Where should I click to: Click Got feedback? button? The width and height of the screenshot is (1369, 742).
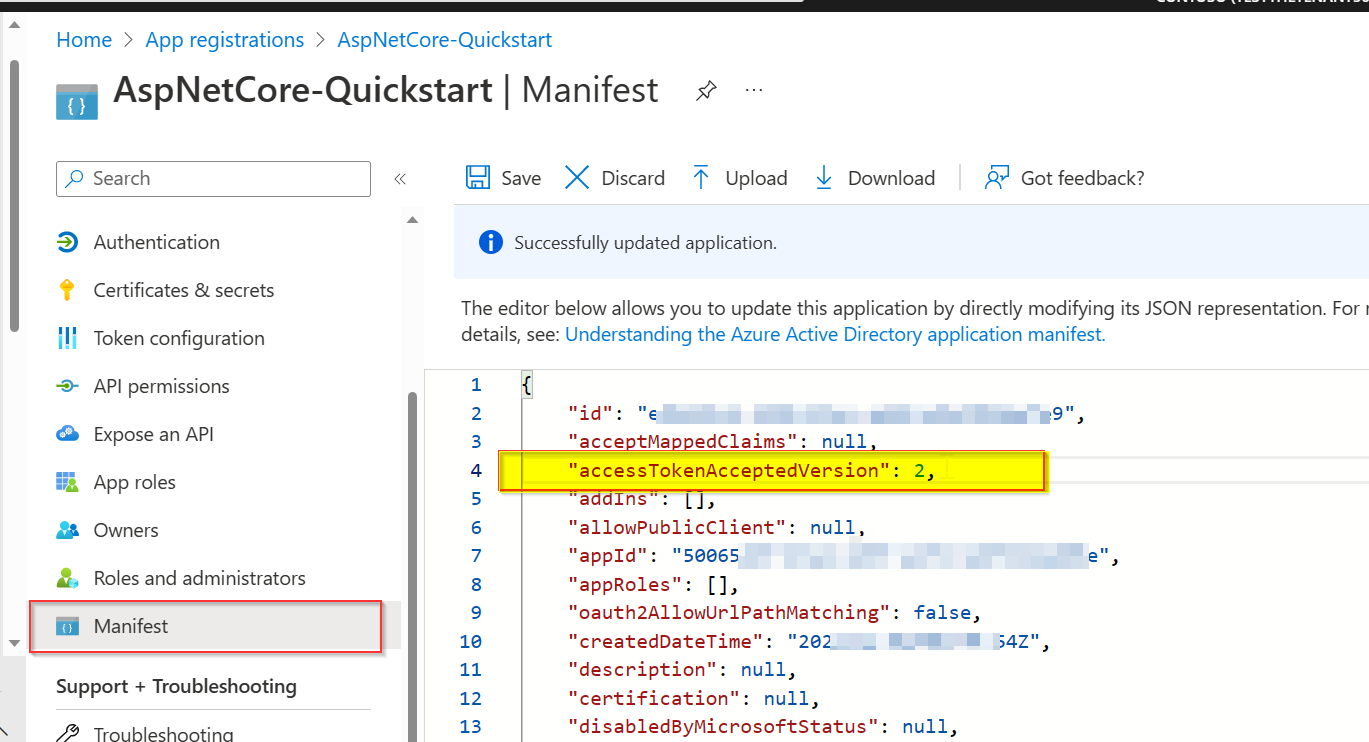click(x=1064, y=178)
